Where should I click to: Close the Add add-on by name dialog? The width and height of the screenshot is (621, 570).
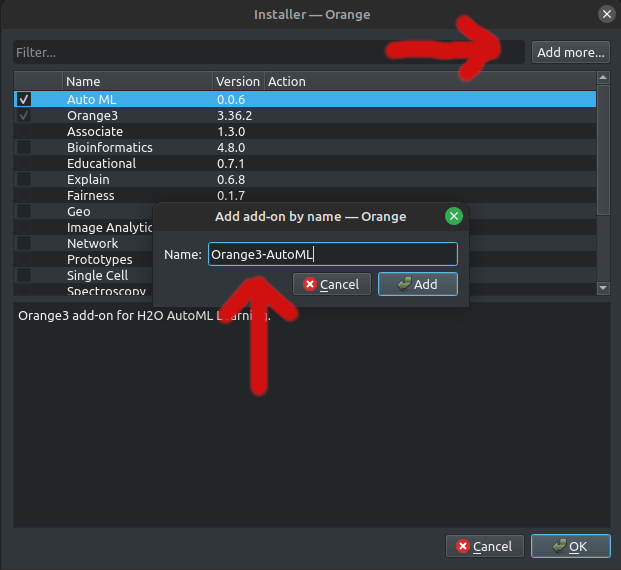454,216
